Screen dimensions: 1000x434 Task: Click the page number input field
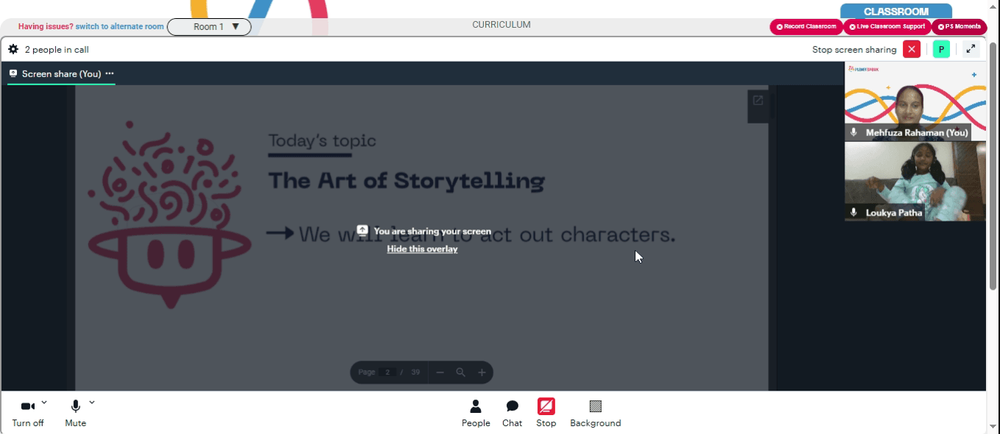click(x=387, y=372)
